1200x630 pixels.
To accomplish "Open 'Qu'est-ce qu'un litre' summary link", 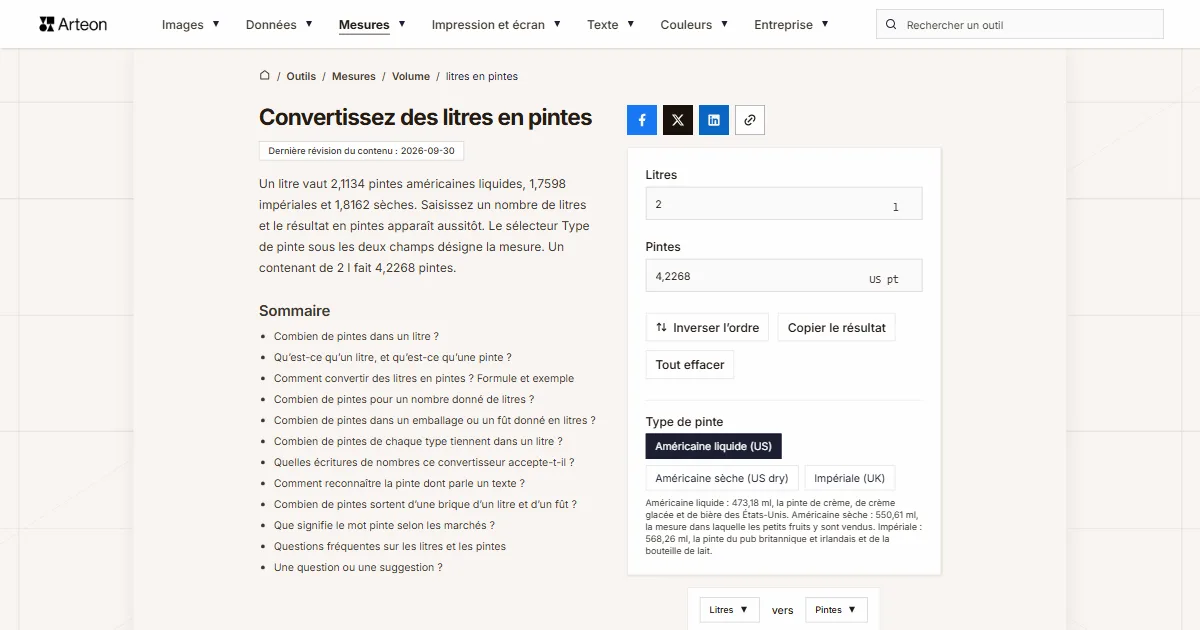I will point(393,357).
